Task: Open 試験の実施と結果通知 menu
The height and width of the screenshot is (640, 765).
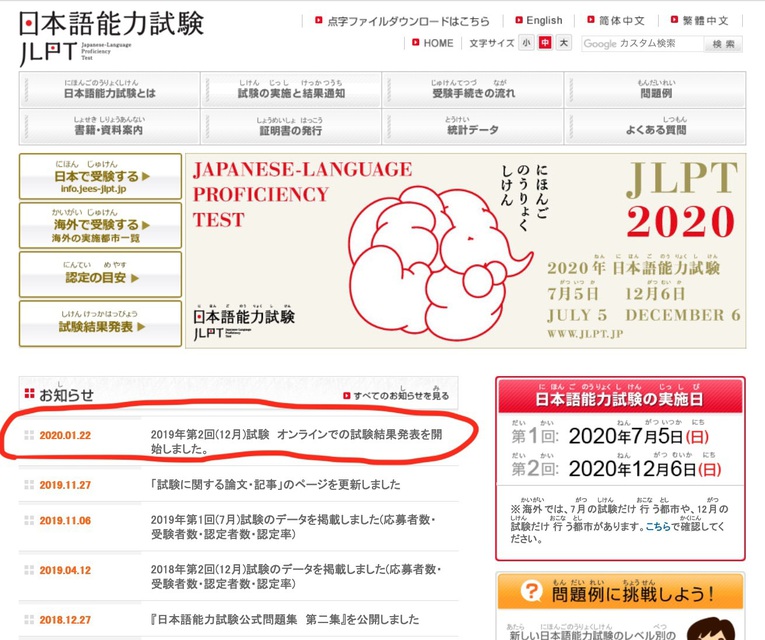Action: tap(291, 90)
